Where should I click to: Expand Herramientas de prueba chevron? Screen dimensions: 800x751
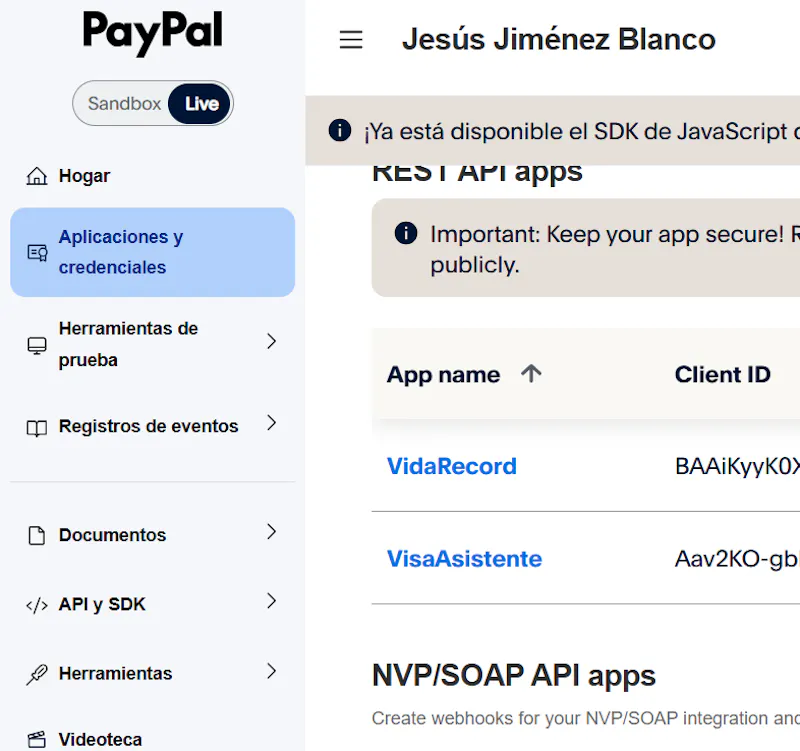271,341
